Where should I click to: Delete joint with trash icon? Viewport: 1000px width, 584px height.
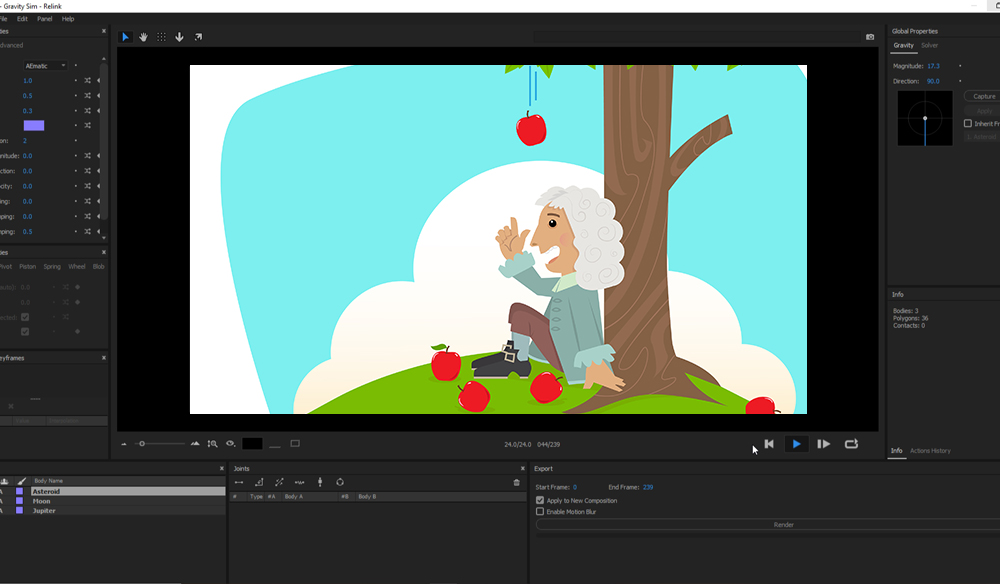pyautogui.click(x=516, y=482)
